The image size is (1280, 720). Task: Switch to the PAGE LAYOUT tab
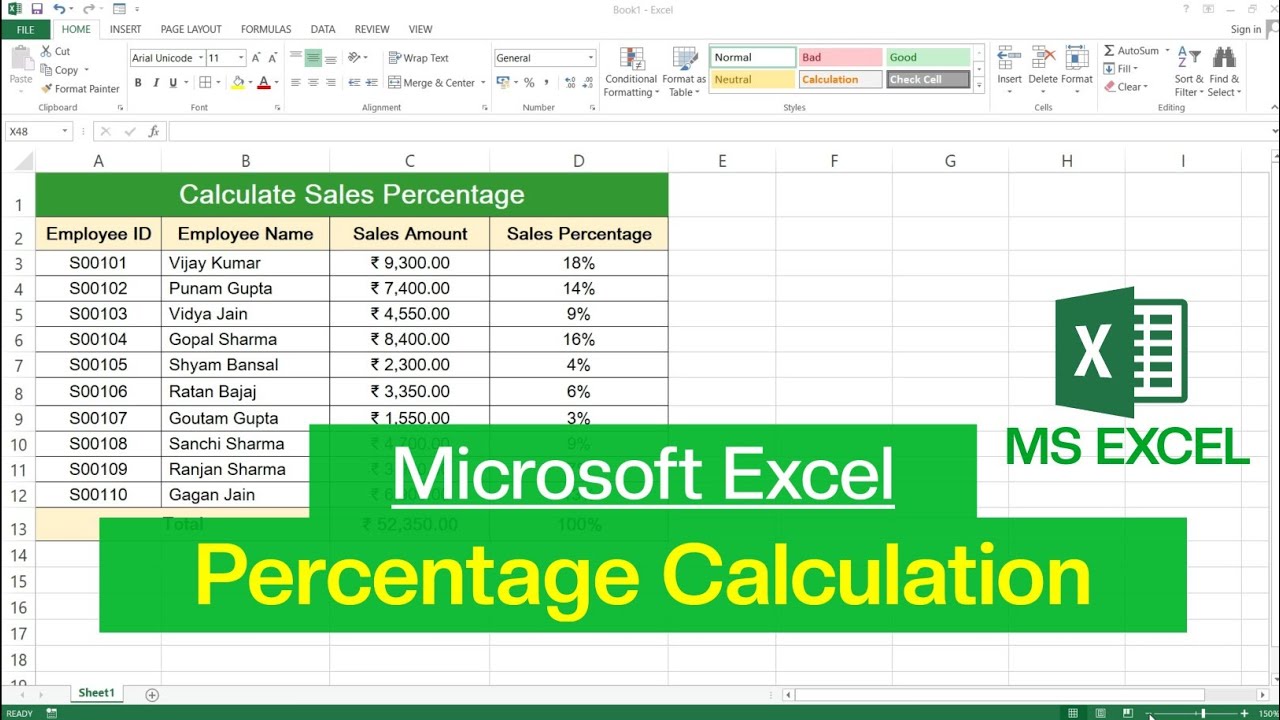pos(191,30)
